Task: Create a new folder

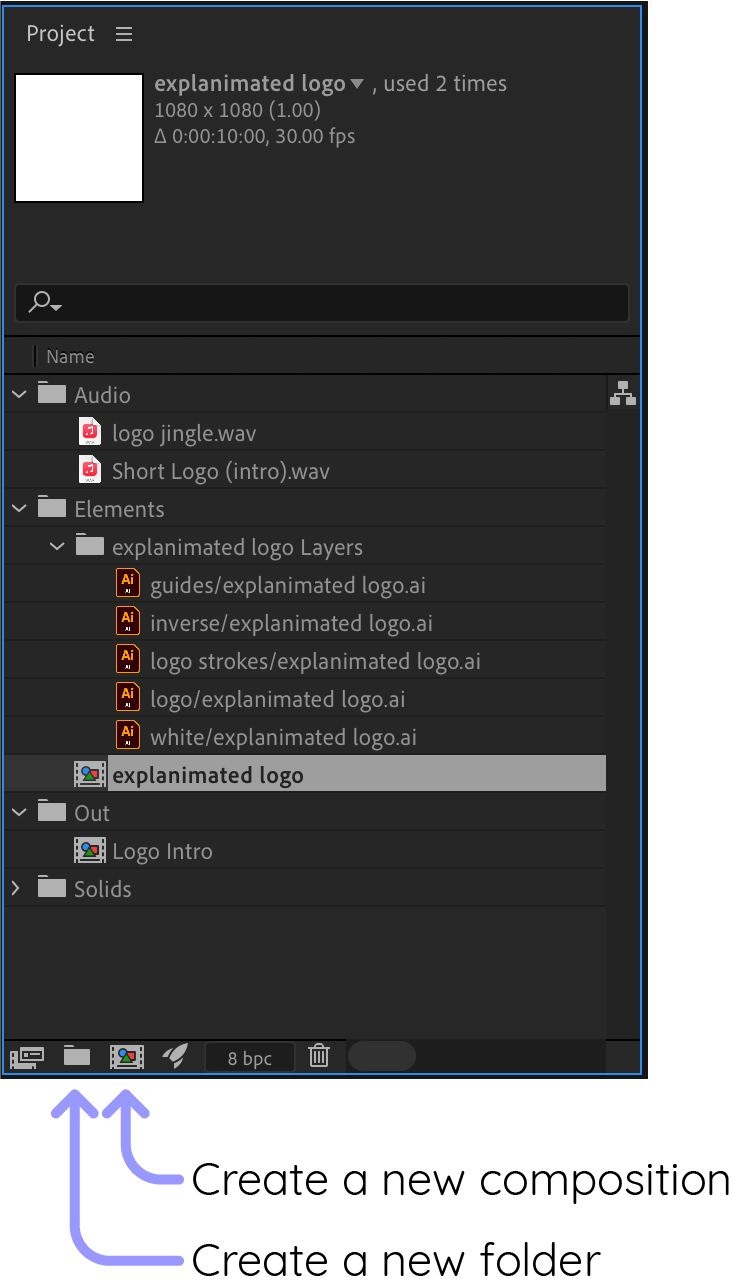Action: point(77,1057)
